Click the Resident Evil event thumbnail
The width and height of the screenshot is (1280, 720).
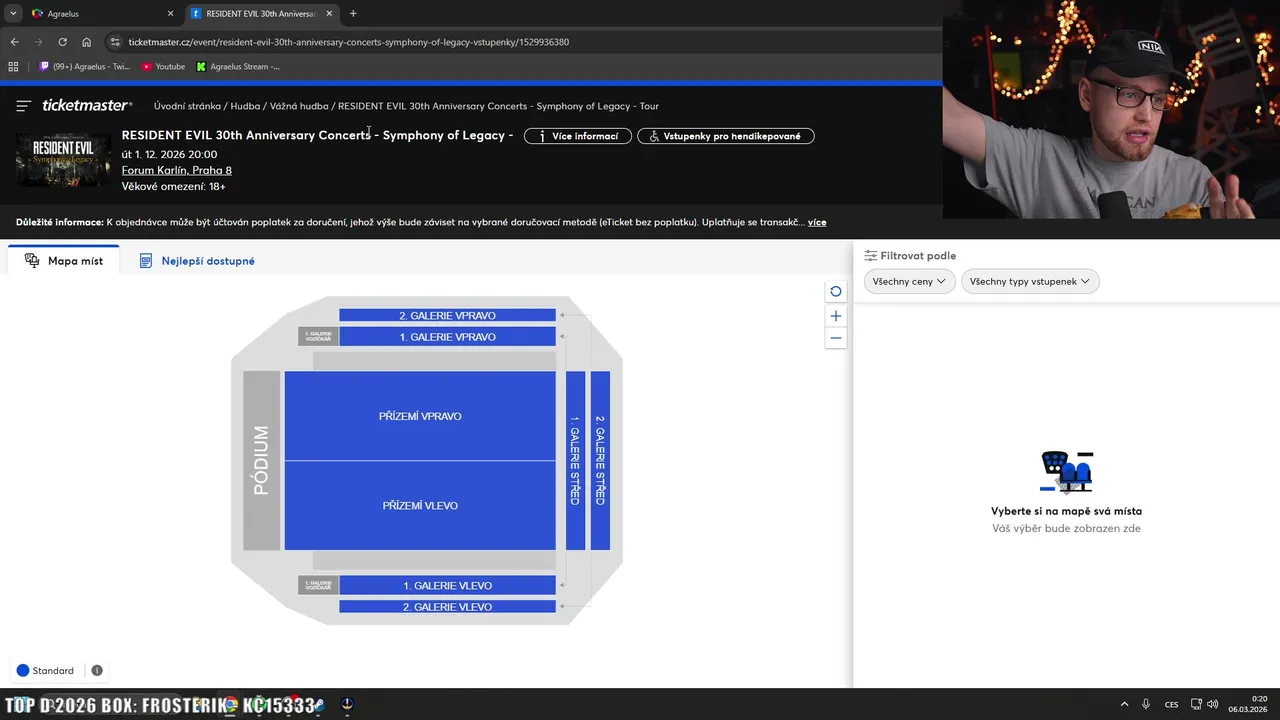(63, 159)
